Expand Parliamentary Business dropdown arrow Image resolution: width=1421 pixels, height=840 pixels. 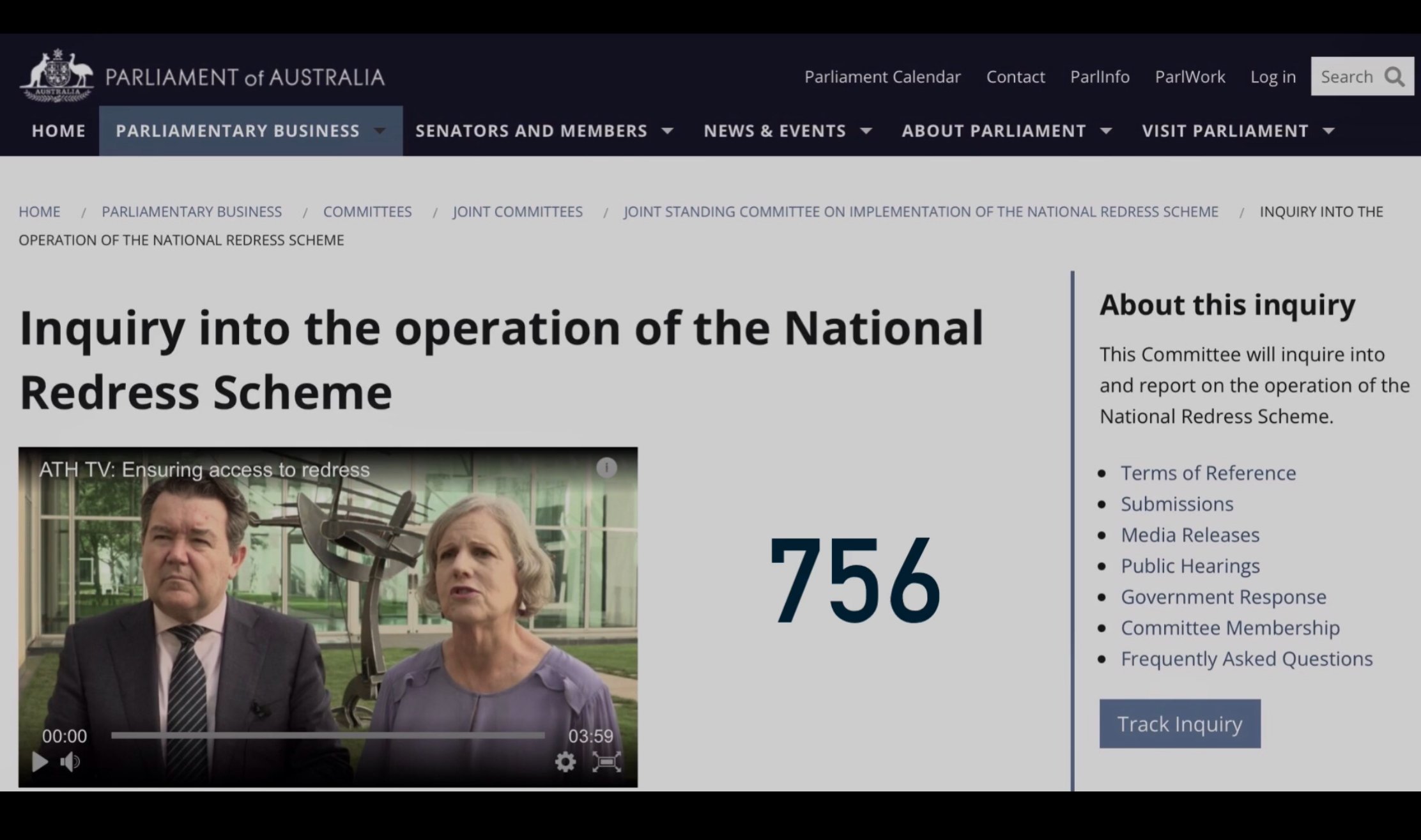point(380,131)
